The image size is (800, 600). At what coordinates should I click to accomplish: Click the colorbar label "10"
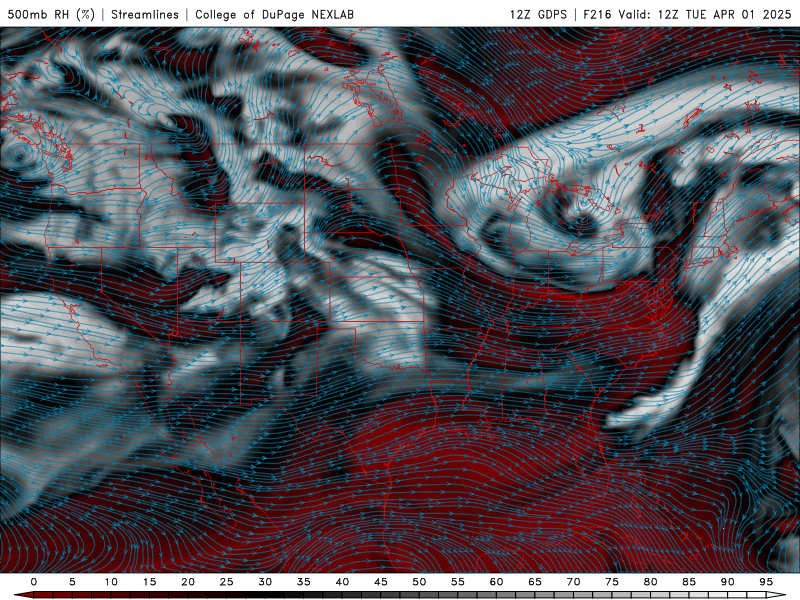[x=111, y=582]
